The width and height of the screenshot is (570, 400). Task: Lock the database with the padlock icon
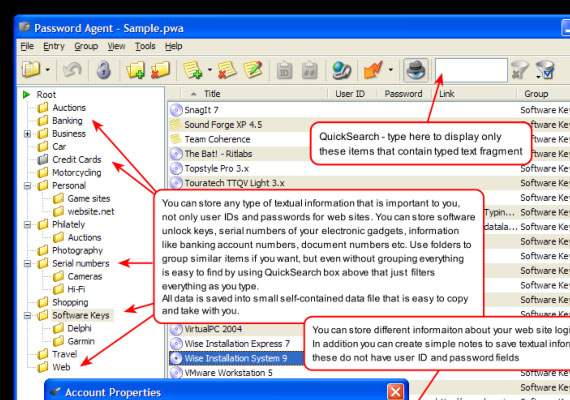104,70
